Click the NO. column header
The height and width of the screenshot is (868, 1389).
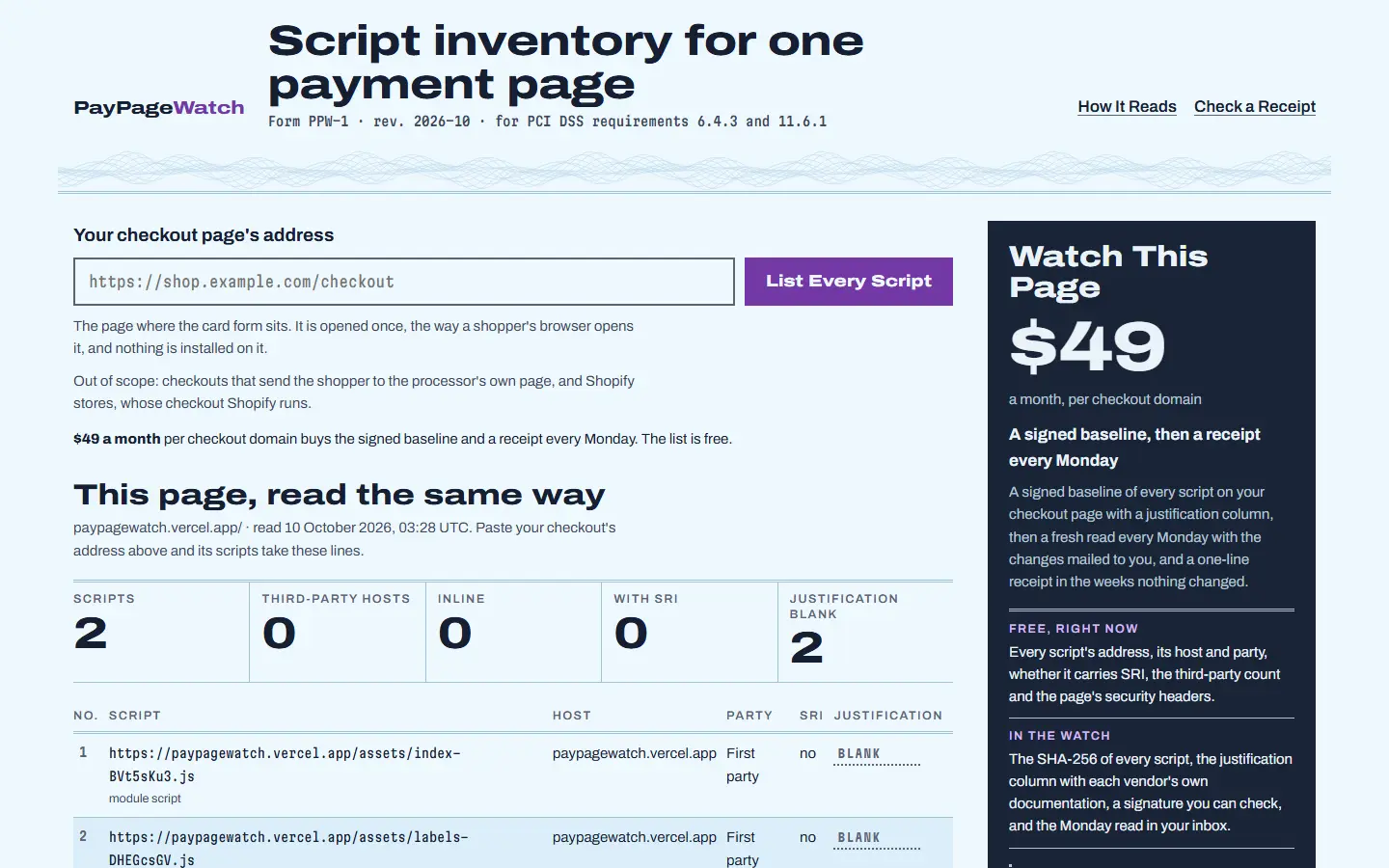85,716
